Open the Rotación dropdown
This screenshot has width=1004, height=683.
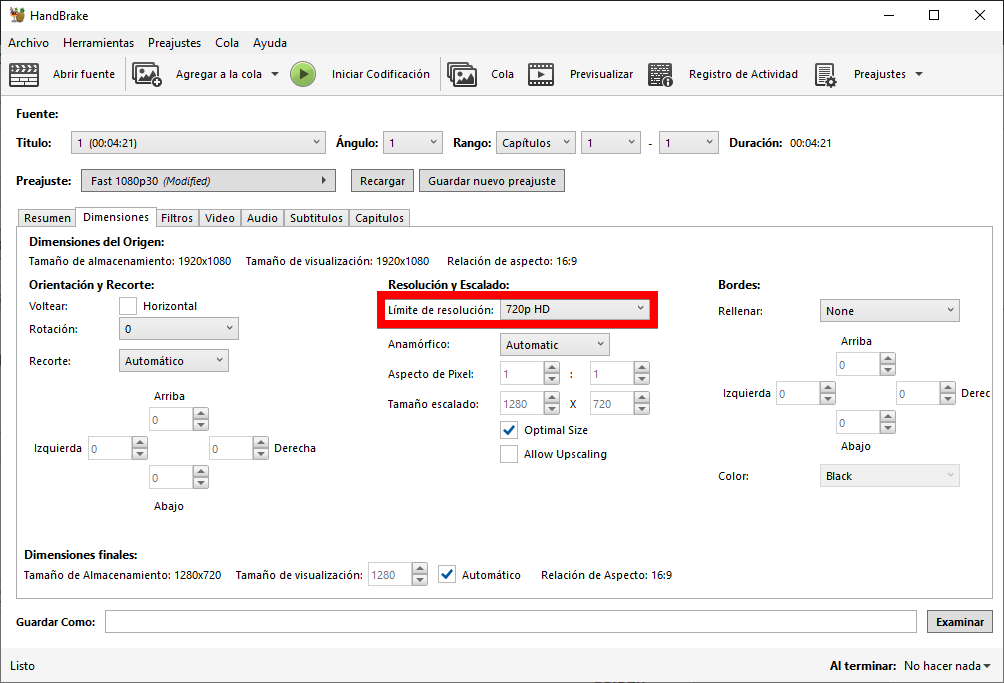click(179, 329)
